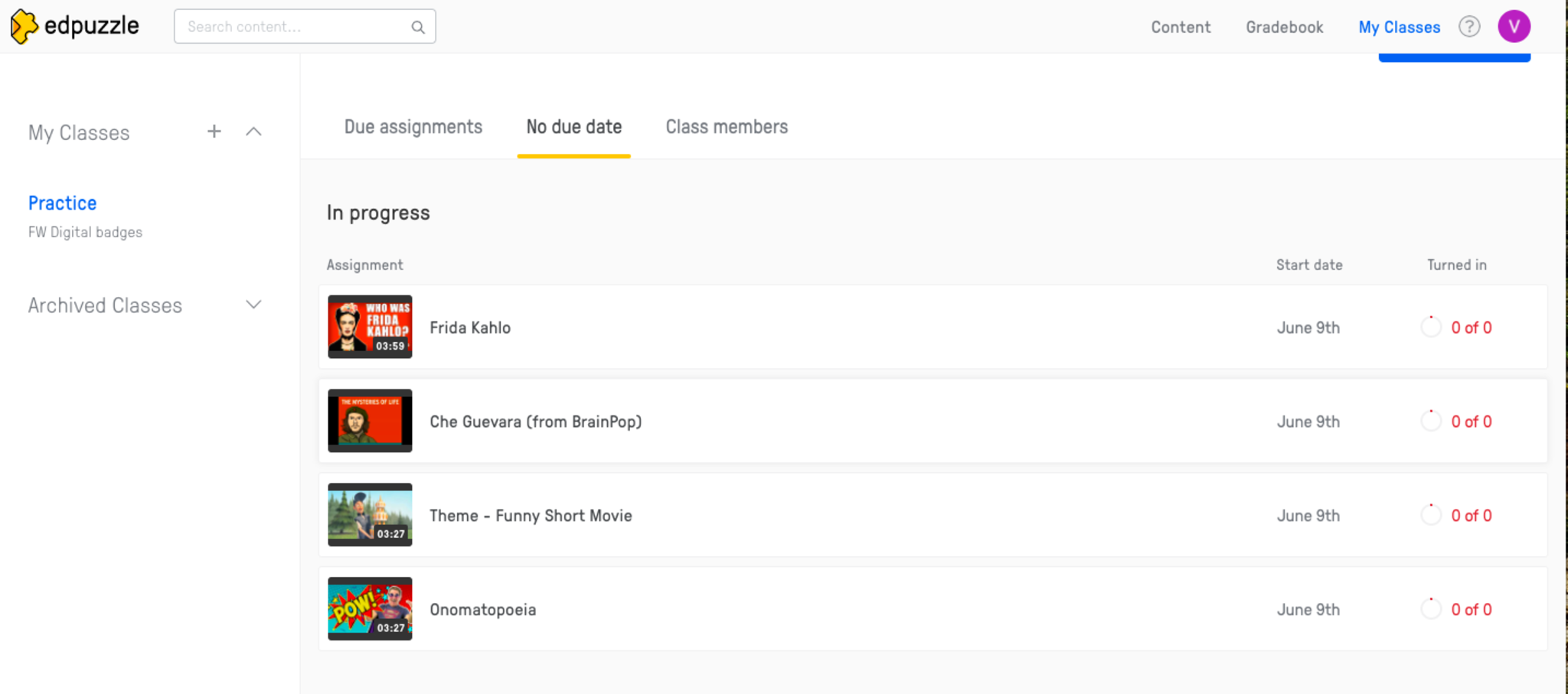1568x694 pixels.
Task: Switch to the Due assignments tab
Action: coord(413,127)
